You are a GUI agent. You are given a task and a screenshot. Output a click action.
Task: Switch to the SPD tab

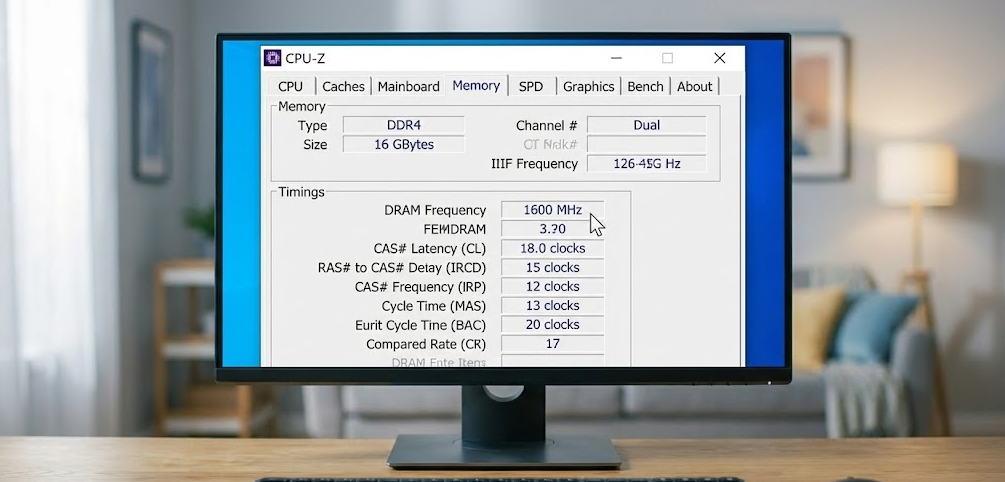click(531, 86)
